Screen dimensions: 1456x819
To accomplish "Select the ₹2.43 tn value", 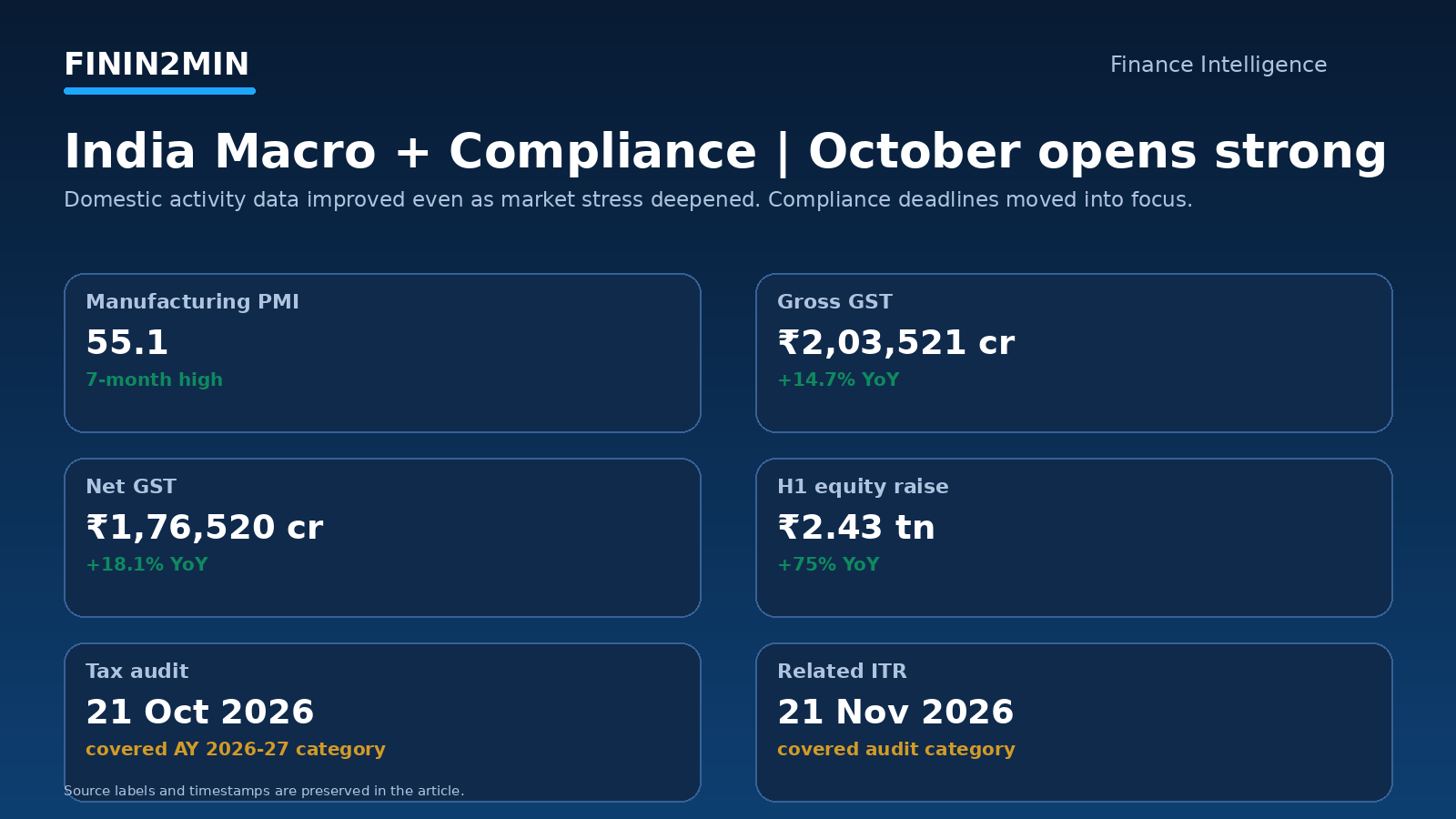I will (x=855, y=528).
